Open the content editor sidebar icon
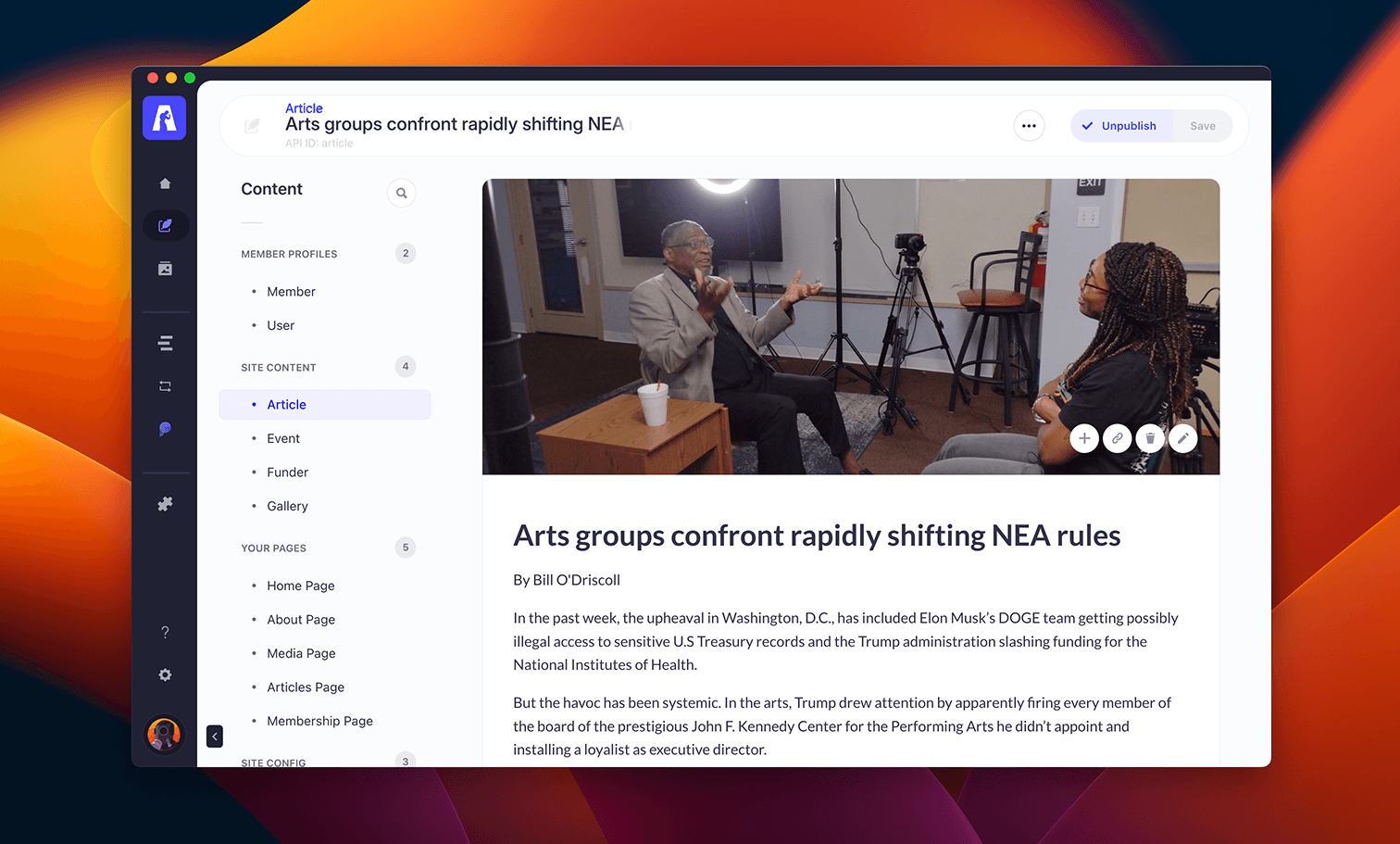 [x=165, y=226]
